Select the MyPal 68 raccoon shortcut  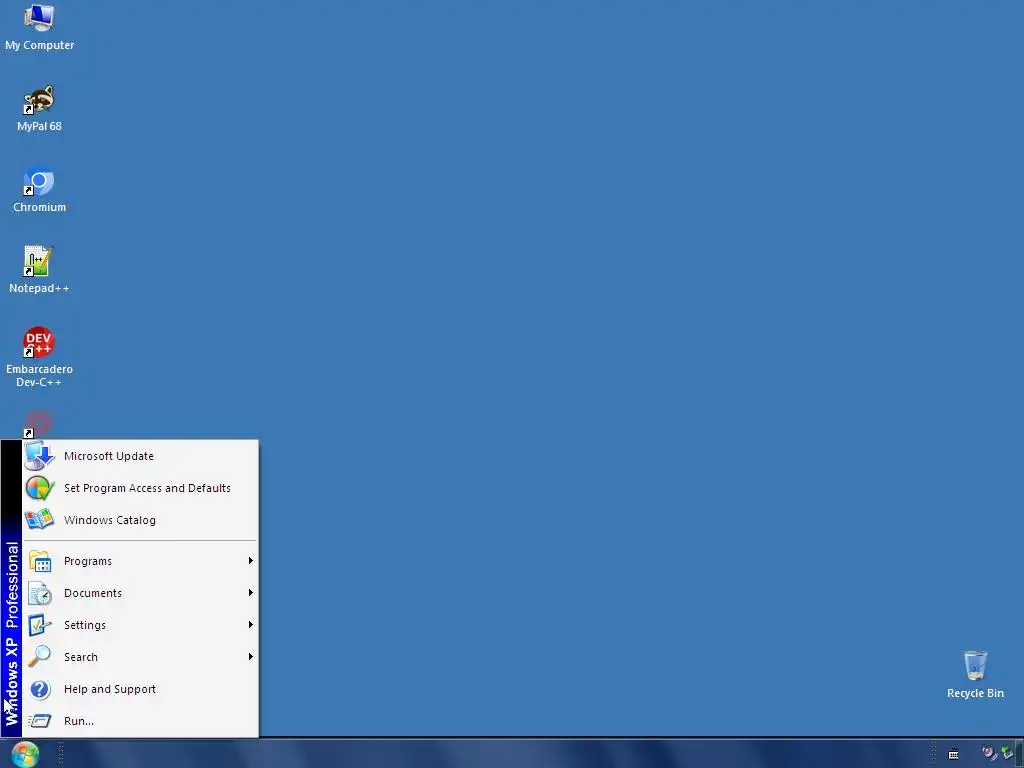(x=39, y=108)
